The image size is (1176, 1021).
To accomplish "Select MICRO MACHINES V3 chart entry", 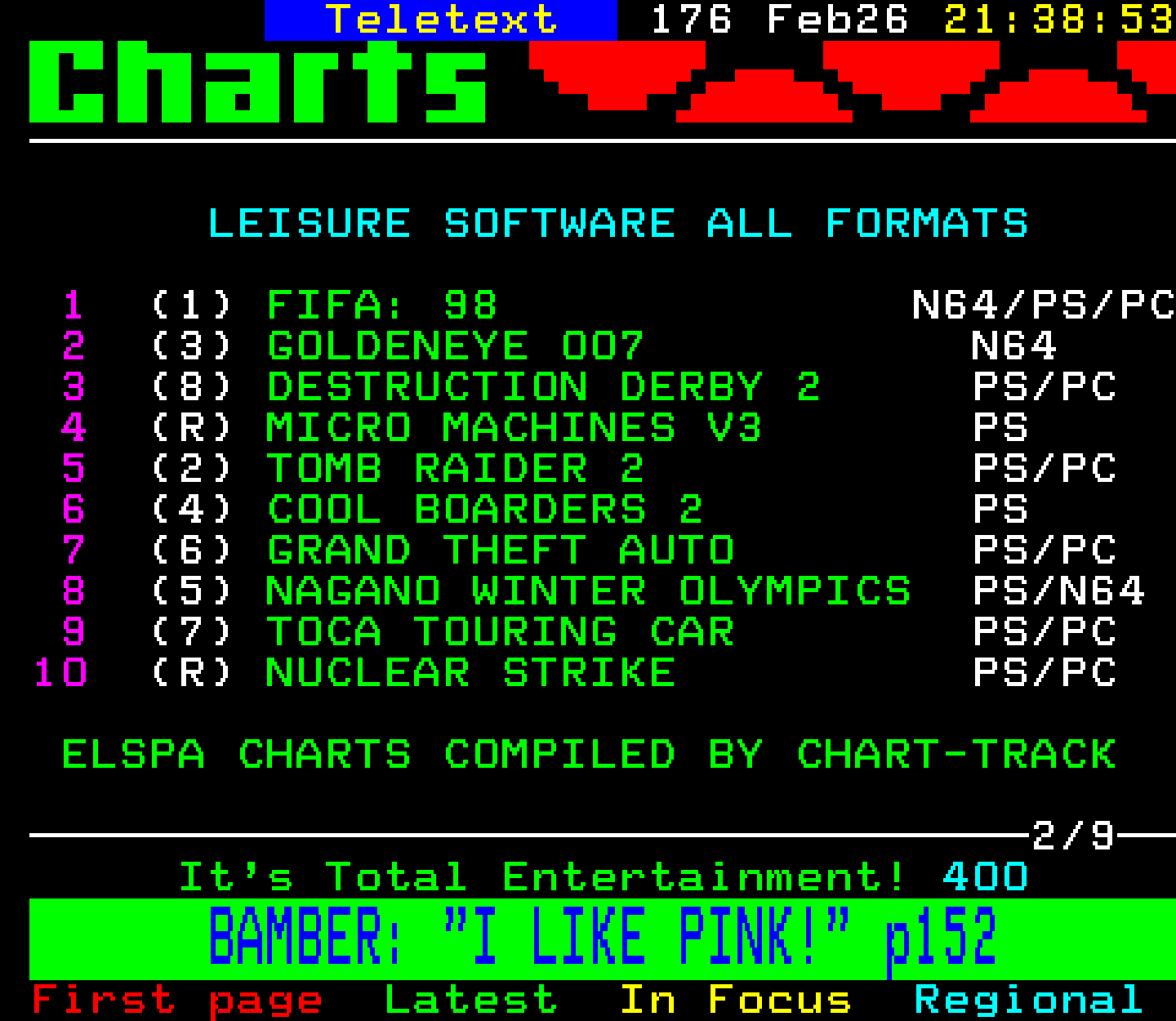I will [x=514, y=427].
